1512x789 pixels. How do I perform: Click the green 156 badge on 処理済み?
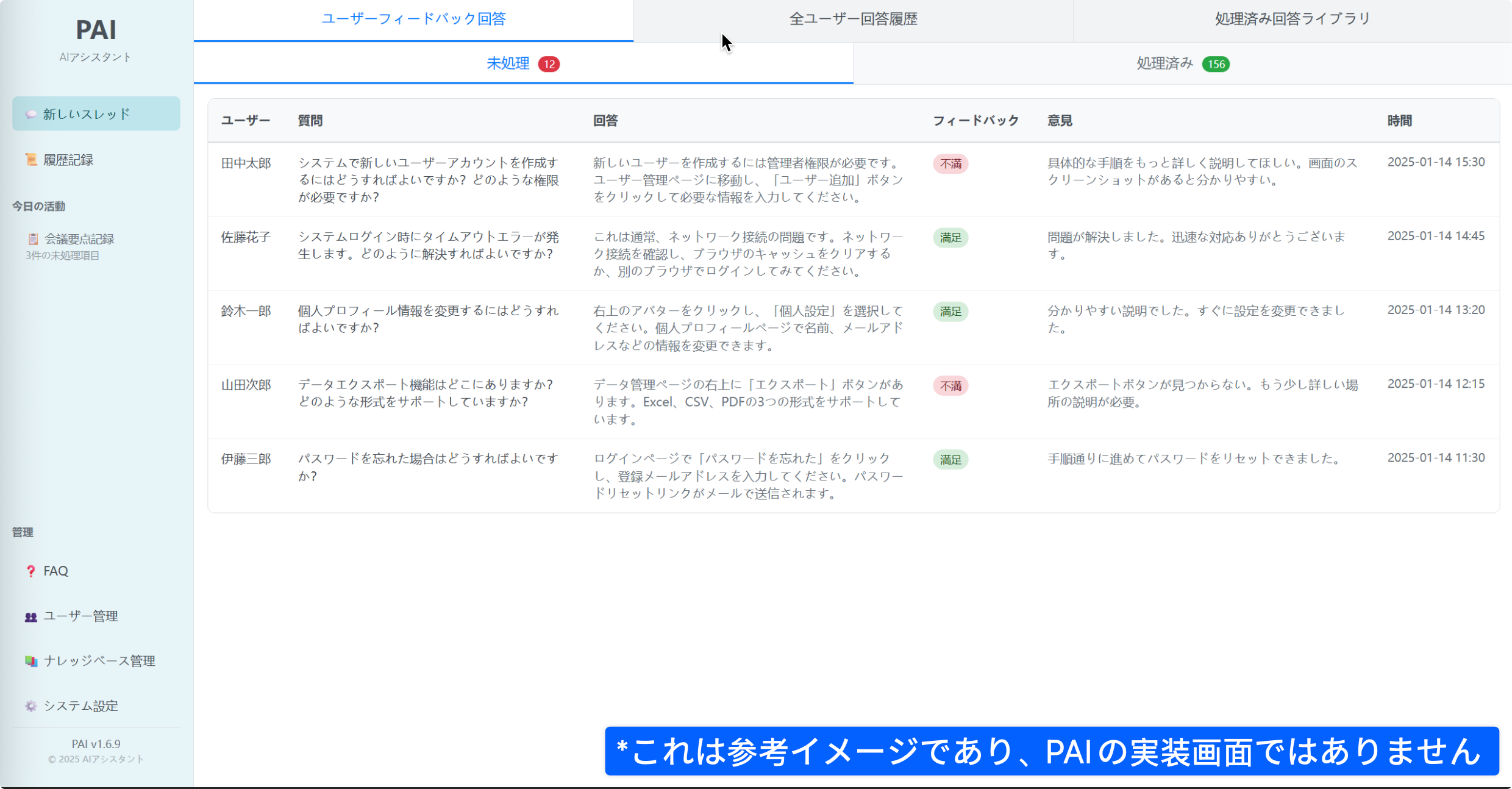1216,64
